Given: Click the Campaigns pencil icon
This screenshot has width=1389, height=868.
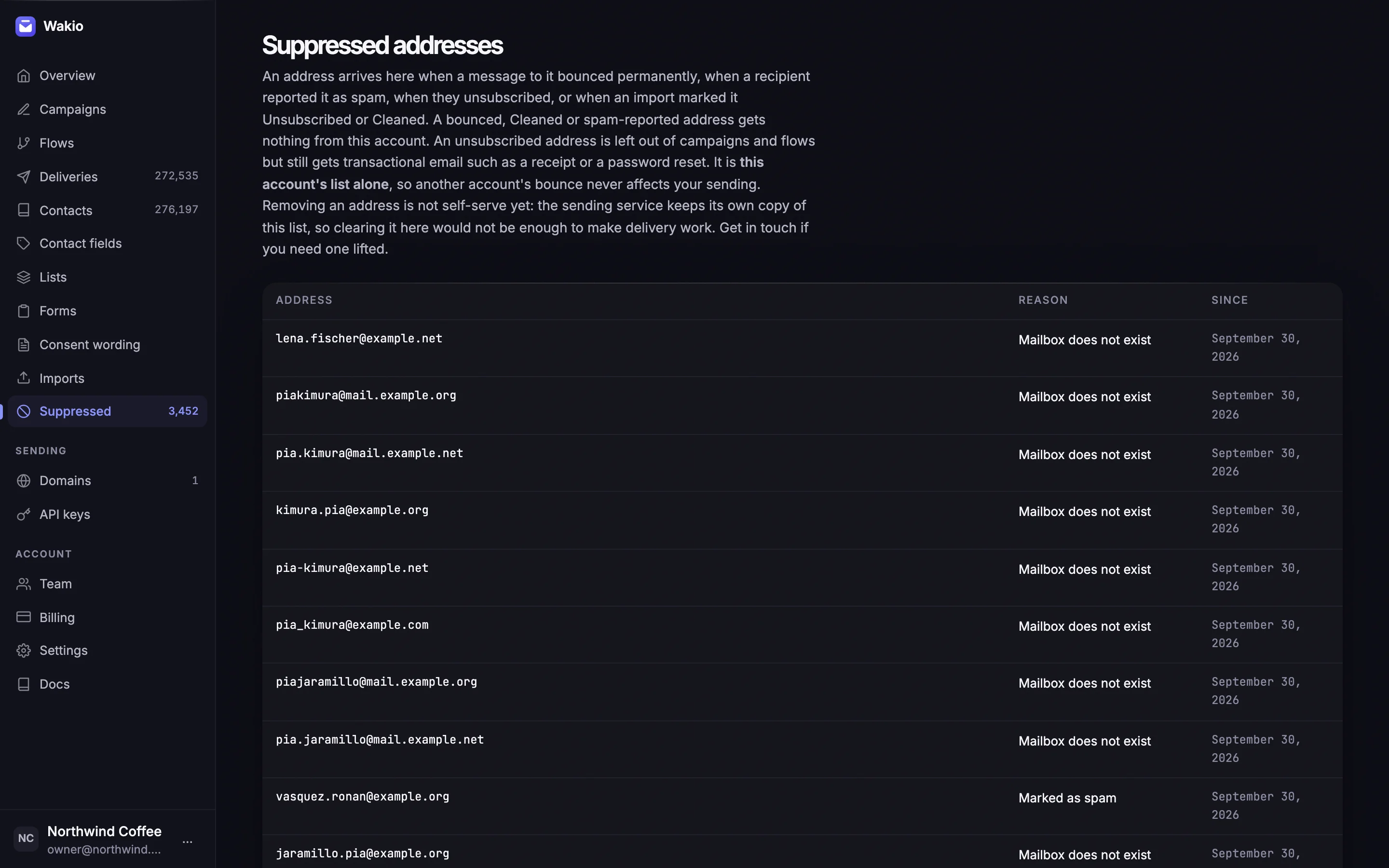Looking at the screenshot, I should (x=24, y=109).
